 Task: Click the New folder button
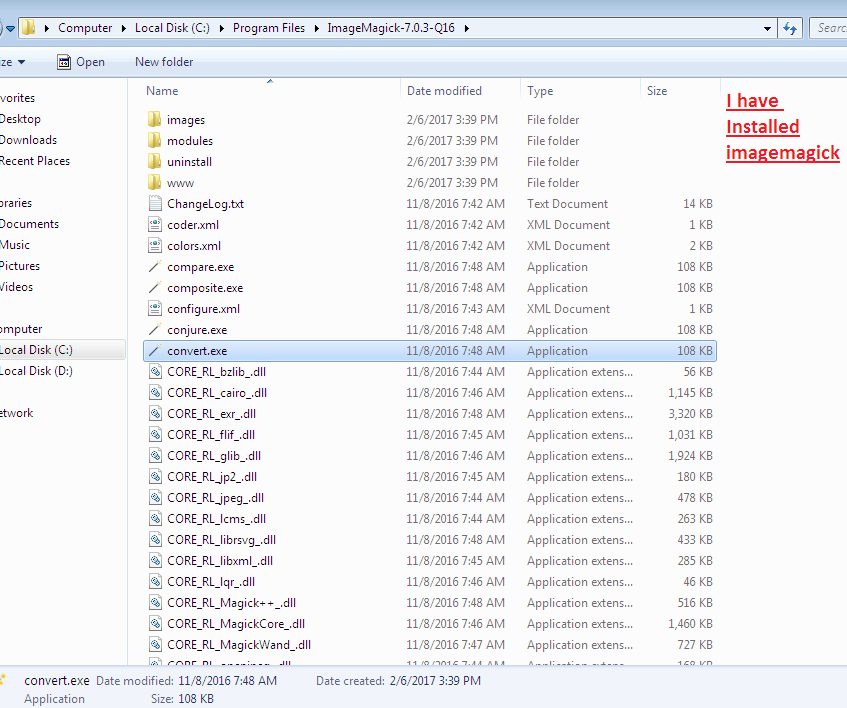[164, 62]
